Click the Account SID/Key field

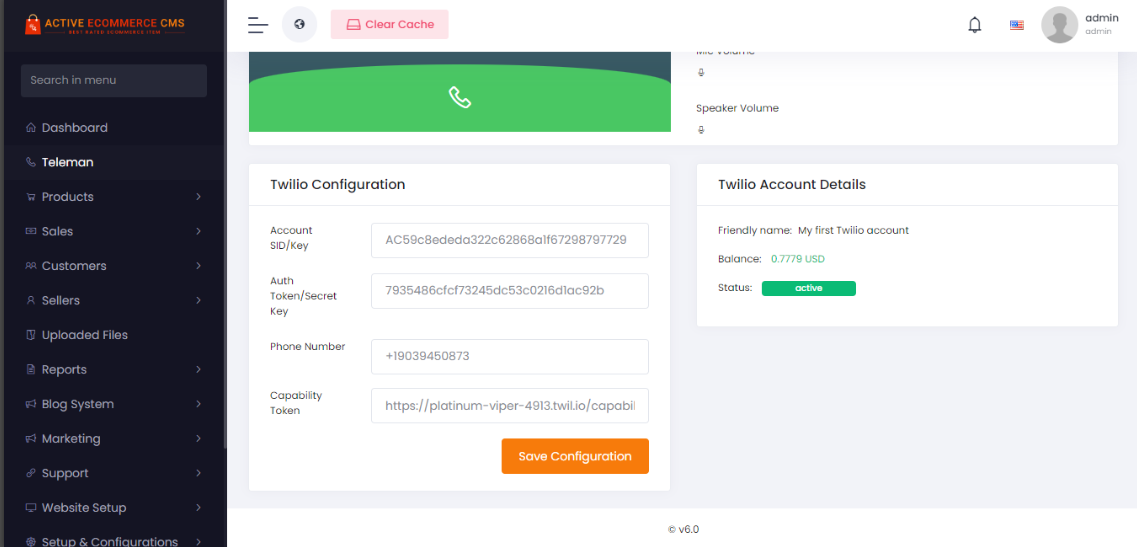point(509,240)
